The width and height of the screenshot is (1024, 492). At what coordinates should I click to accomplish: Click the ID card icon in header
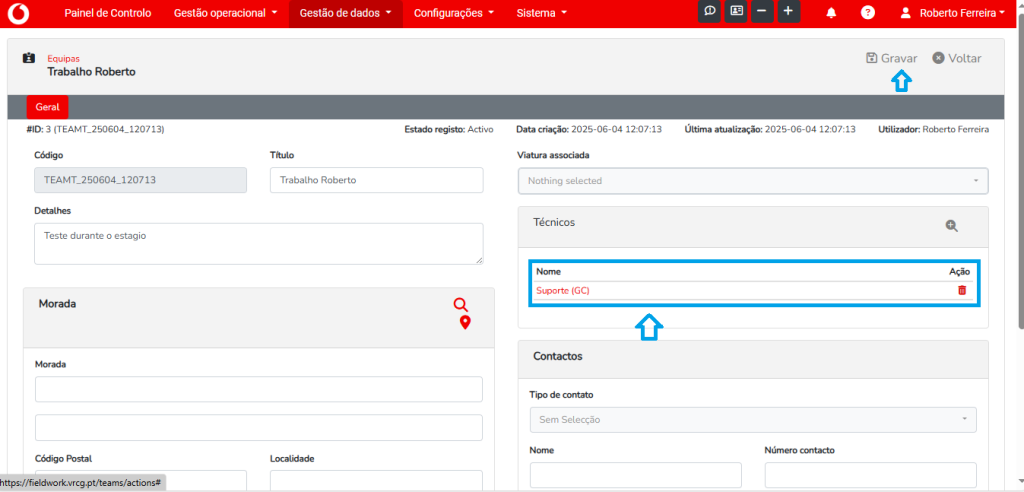pyautogui.click(x=737, y=12)
